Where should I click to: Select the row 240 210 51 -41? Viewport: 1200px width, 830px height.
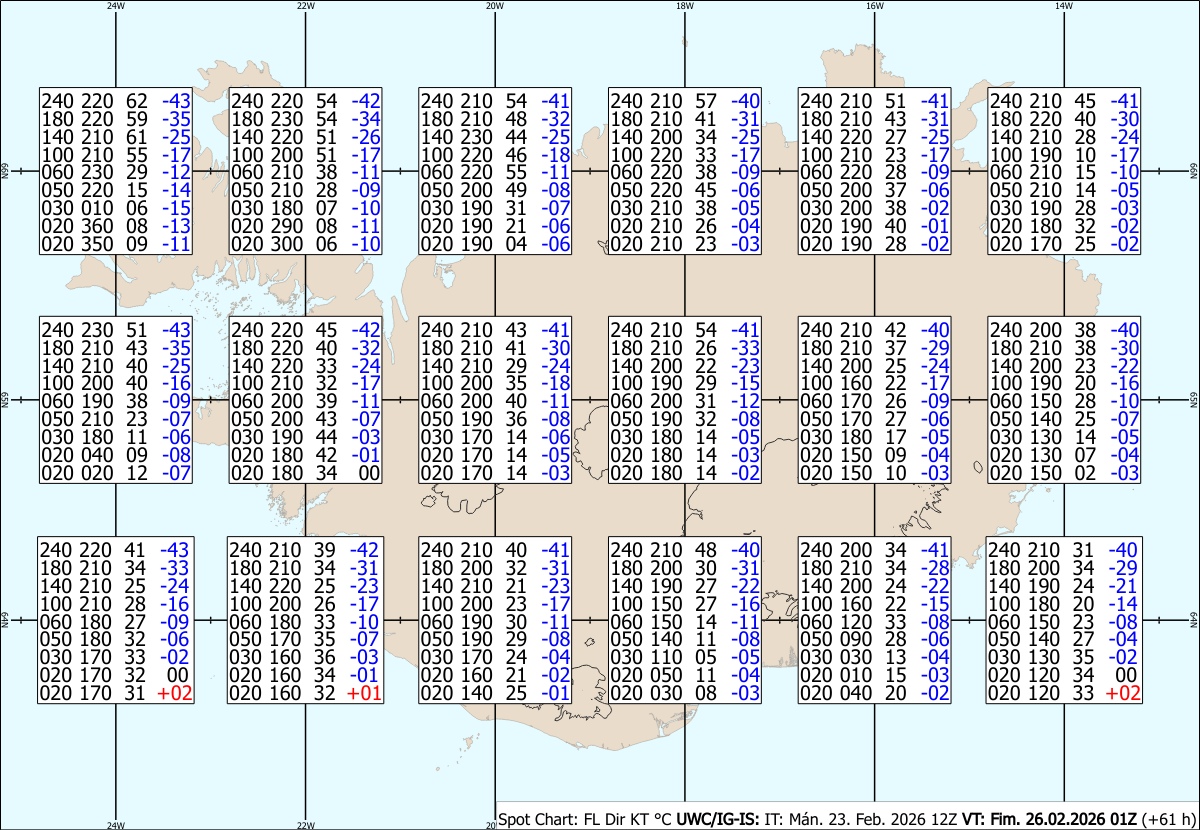875,100
